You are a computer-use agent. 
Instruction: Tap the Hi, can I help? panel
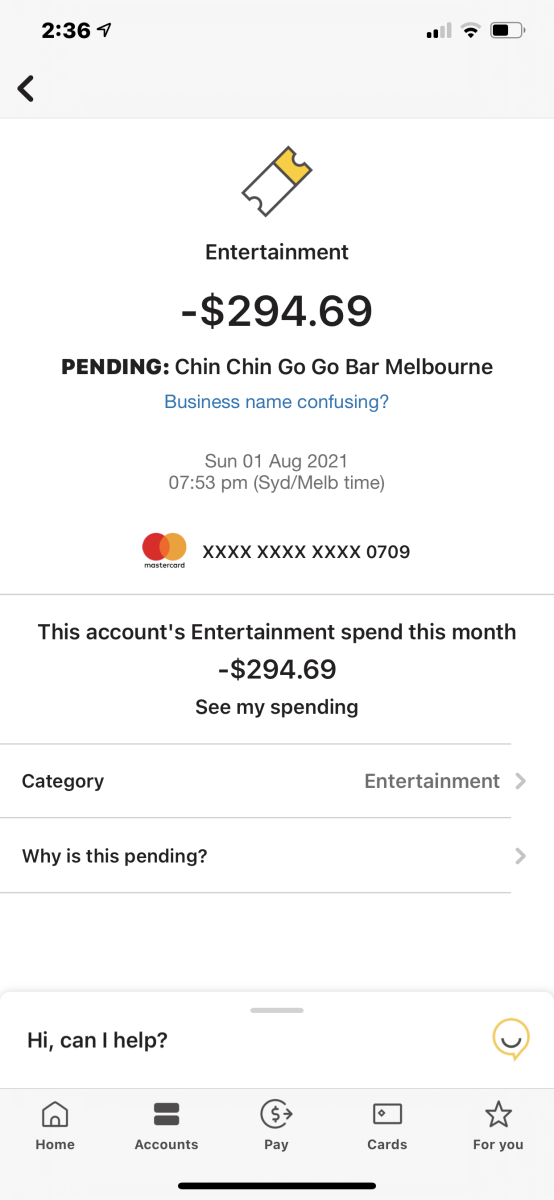tap(277, 1040)
